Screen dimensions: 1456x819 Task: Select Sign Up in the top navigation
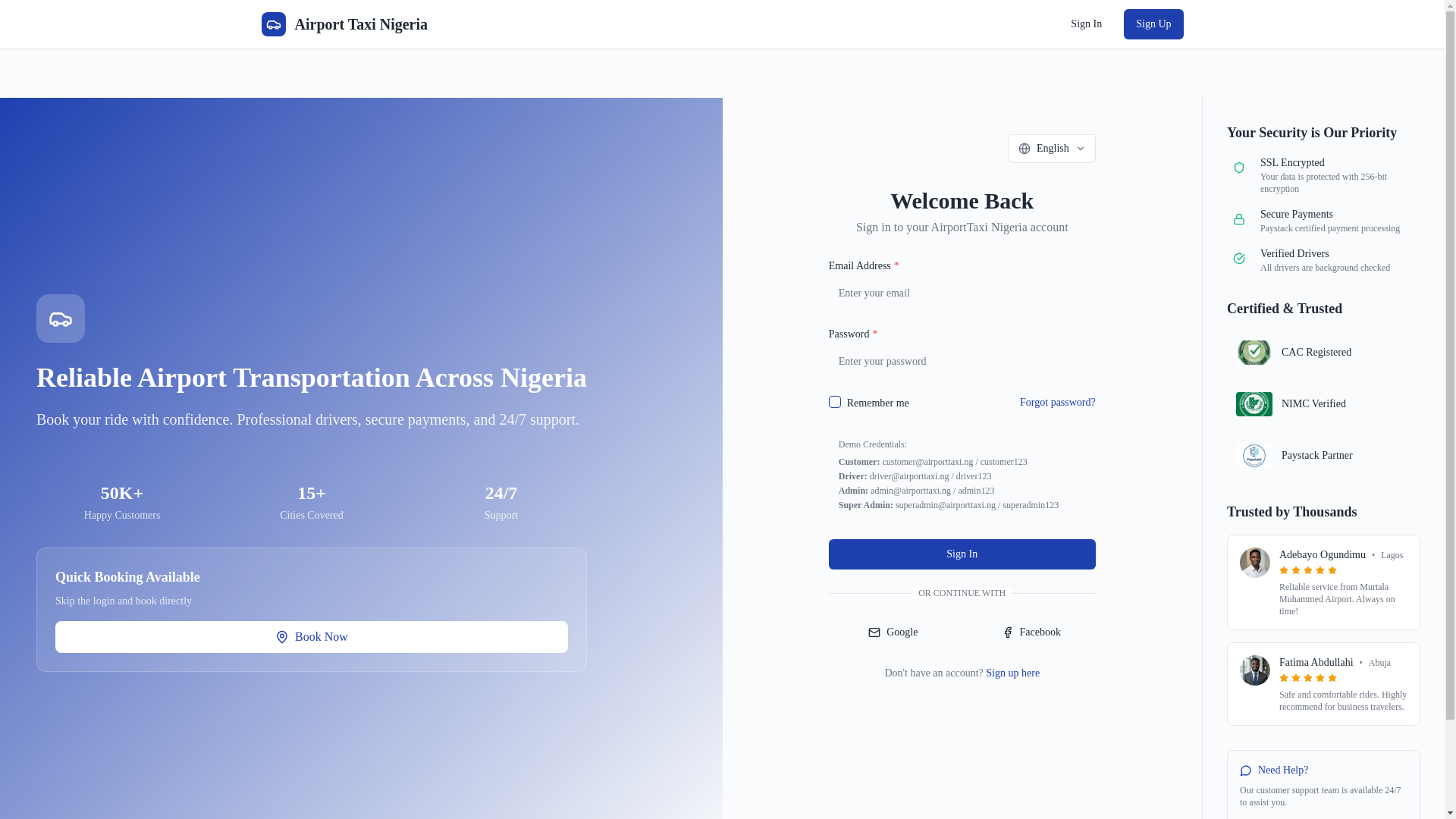point(1153,24)
